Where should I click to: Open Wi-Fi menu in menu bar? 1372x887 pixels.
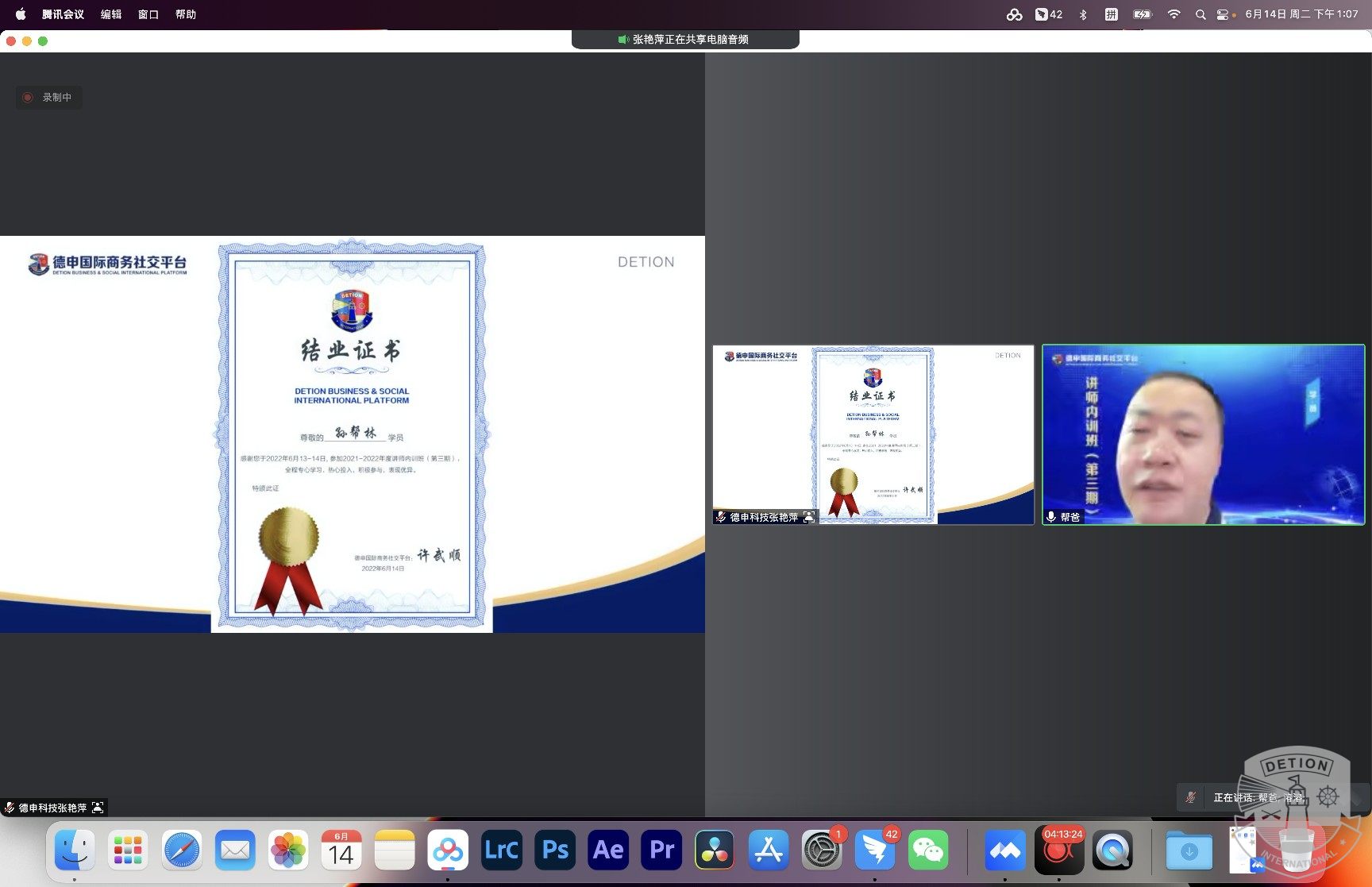point(1174,14)
